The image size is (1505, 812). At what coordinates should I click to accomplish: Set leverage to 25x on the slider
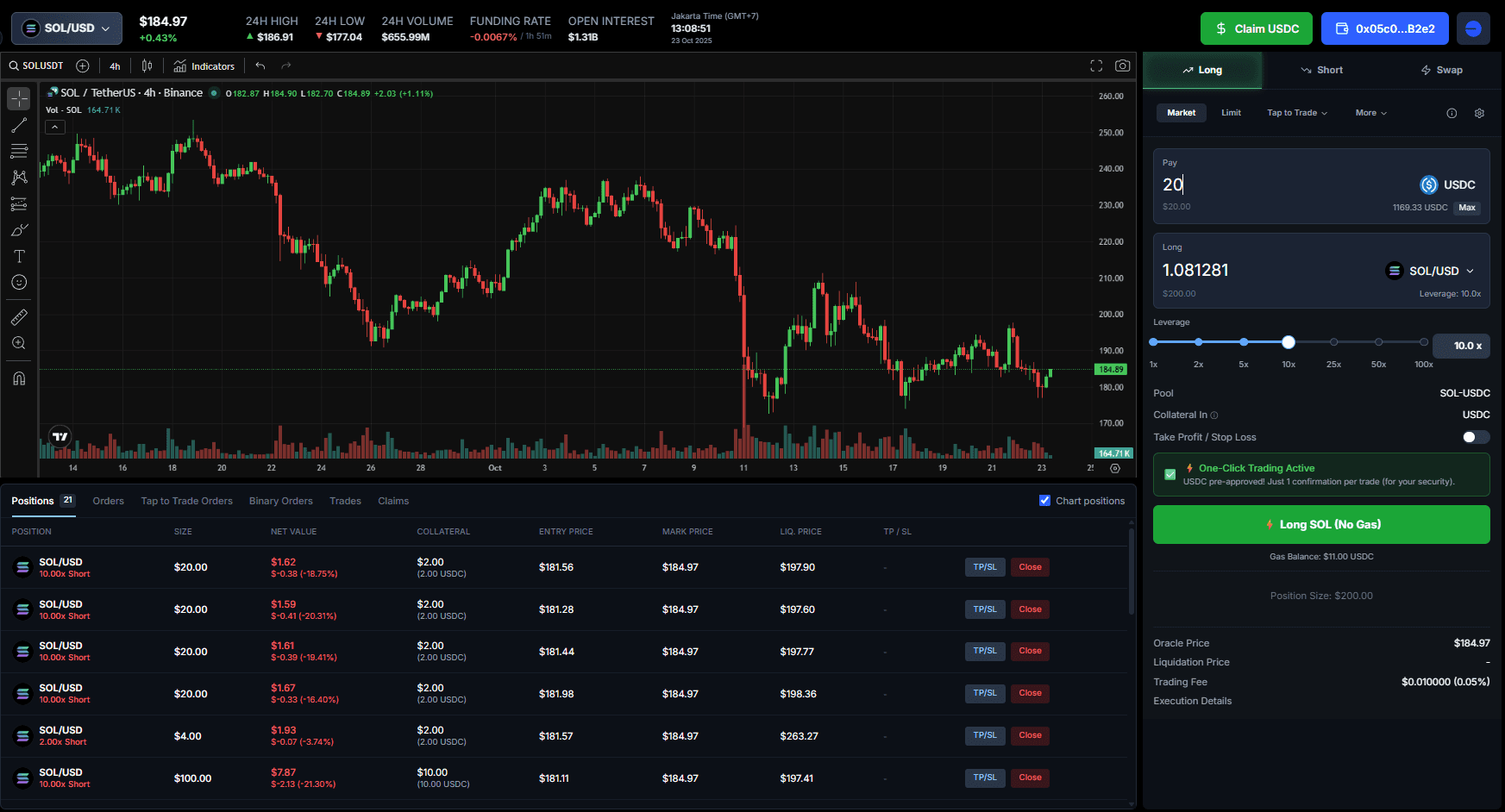coord(1333,342)
